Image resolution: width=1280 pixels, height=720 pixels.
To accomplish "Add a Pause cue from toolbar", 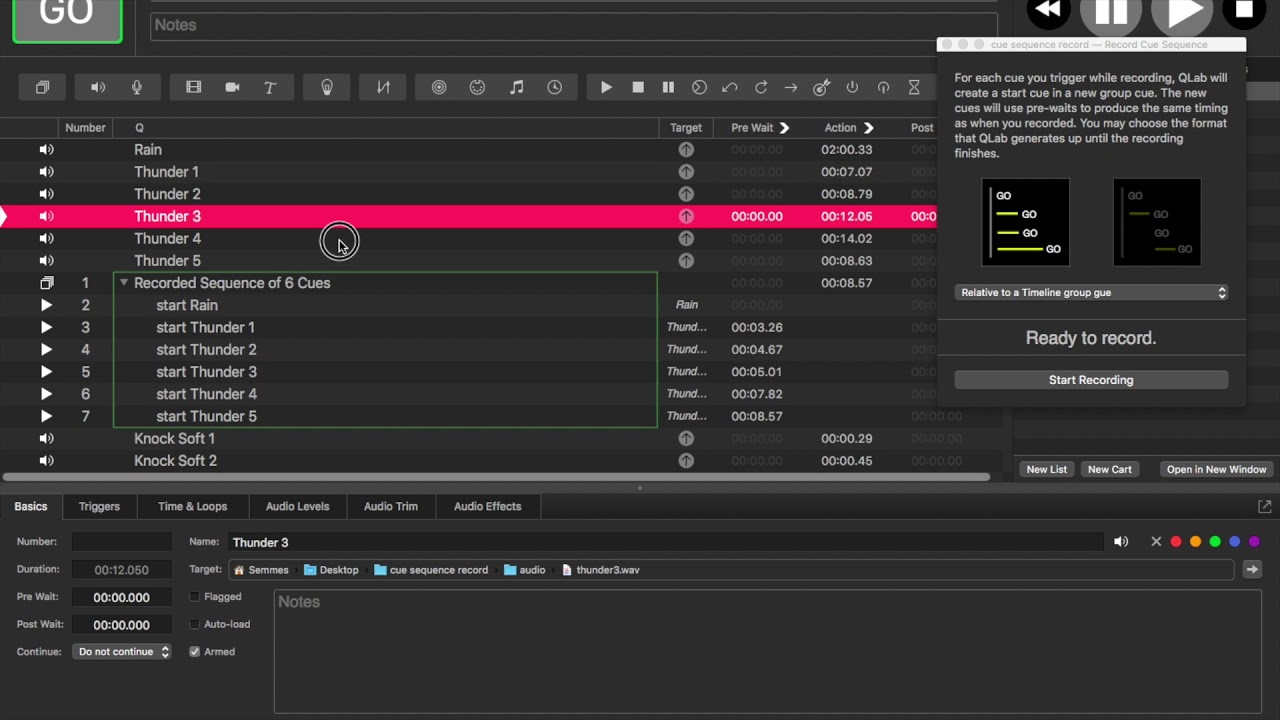I will [668, 88].
